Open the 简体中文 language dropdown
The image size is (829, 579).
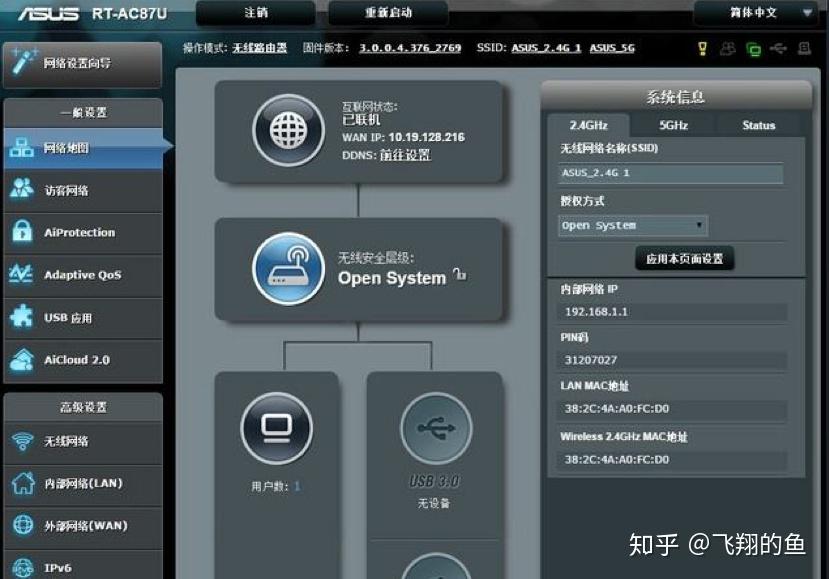pyautogui.click(x=755, y=13)
